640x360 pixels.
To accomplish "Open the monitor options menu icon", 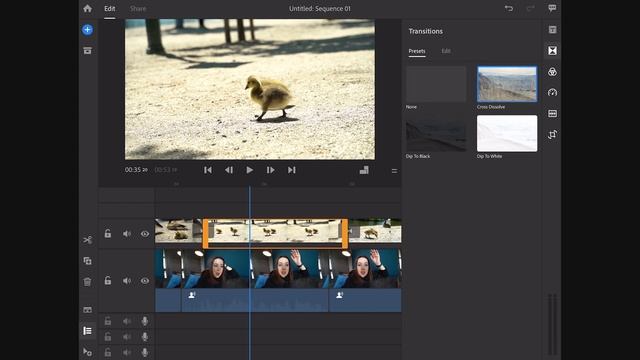I will point(394,171).
